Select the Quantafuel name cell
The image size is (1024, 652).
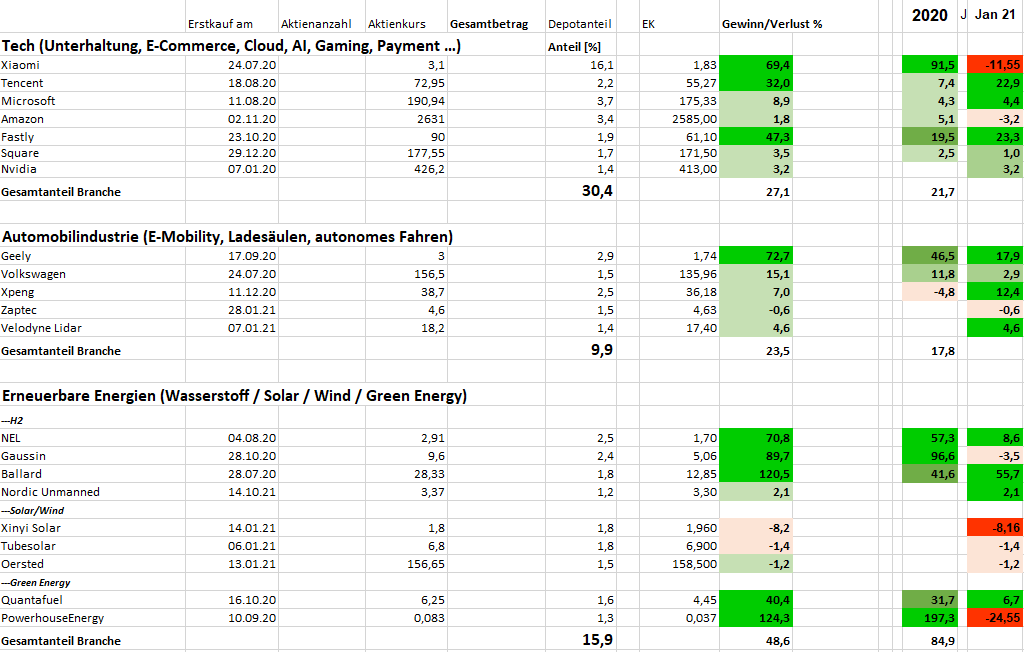click(x=93, y=600)
